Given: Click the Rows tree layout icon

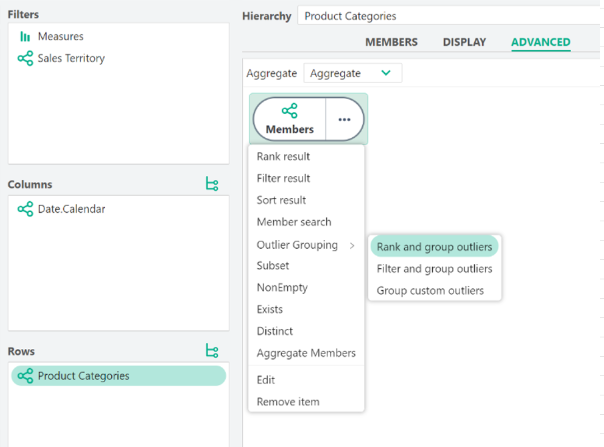Looking at the screenshot, I should pos(212,351).
